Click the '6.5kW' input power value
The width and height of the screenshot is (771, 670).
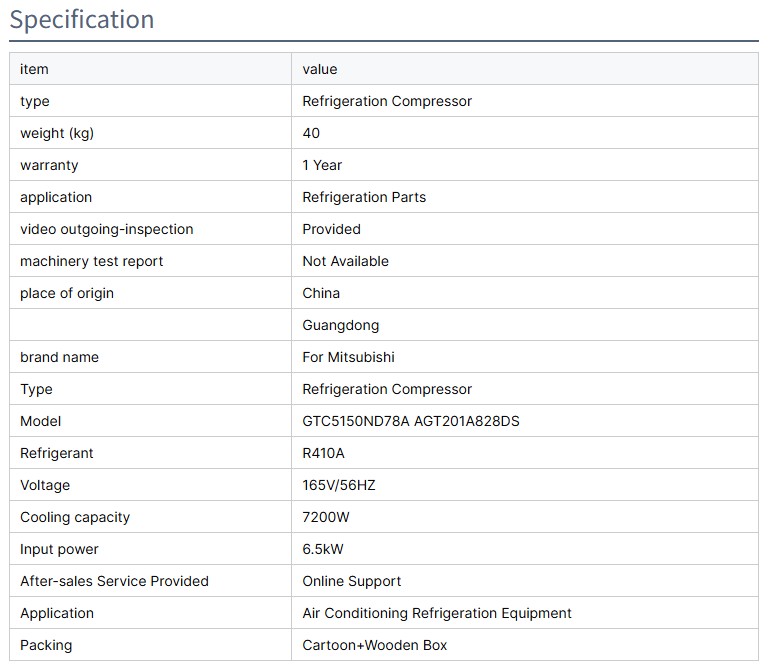click(x=323, y=549)
